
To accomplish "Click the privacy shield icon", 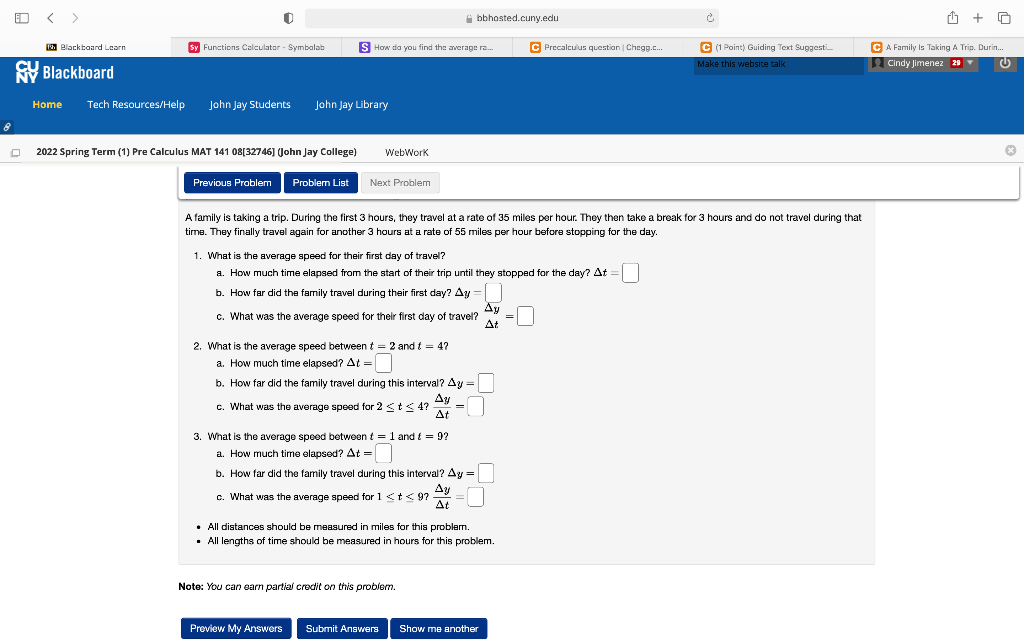I will (288, 18).
